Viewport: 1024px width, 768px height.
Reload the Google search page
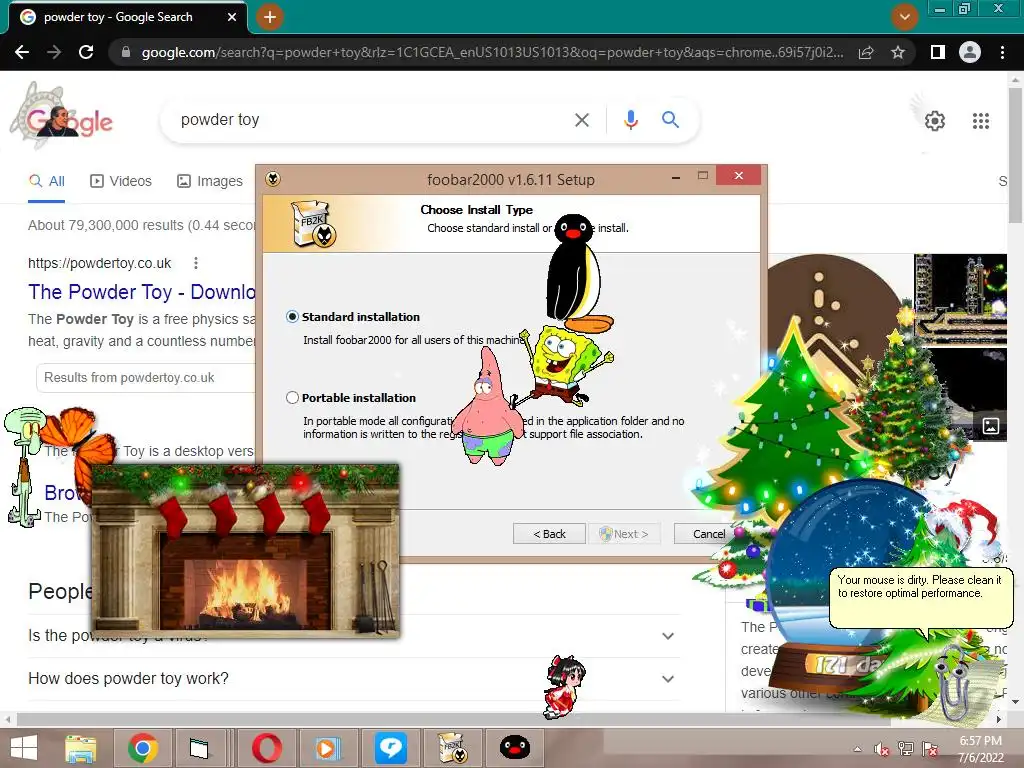[86, 52]
